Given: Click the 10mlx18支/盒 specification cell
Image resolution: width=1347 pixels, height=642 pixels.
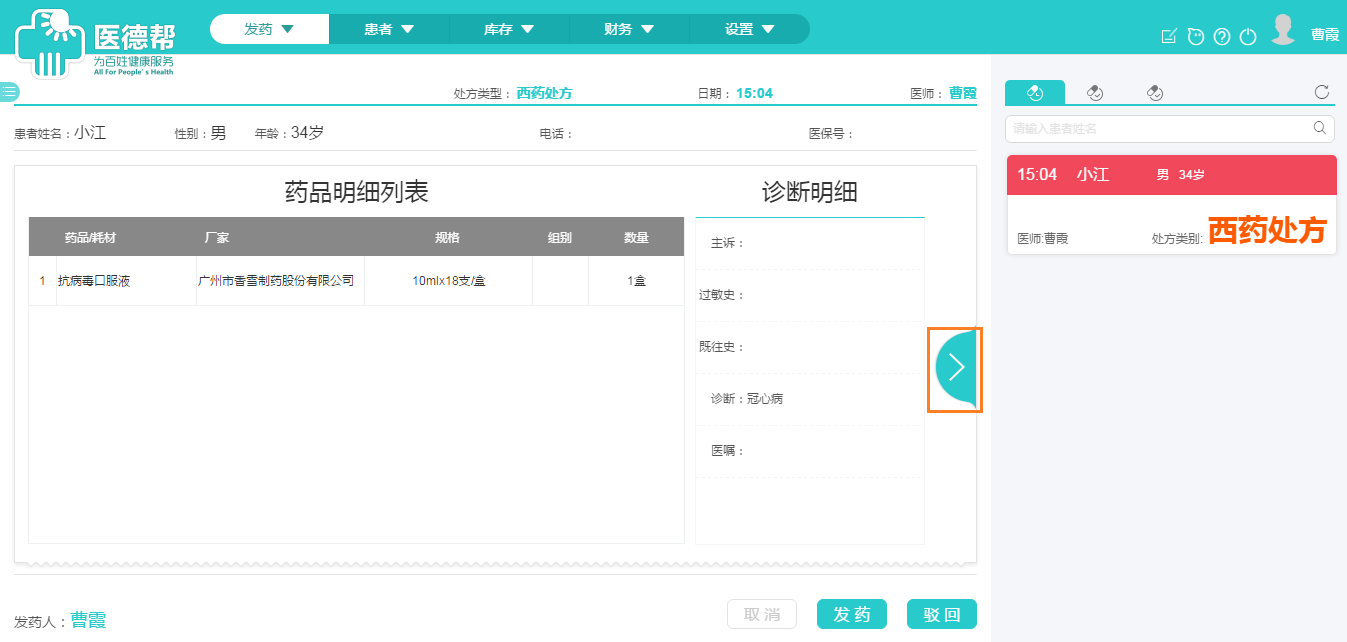Looking at the screenshot, I should pos(449,281).
